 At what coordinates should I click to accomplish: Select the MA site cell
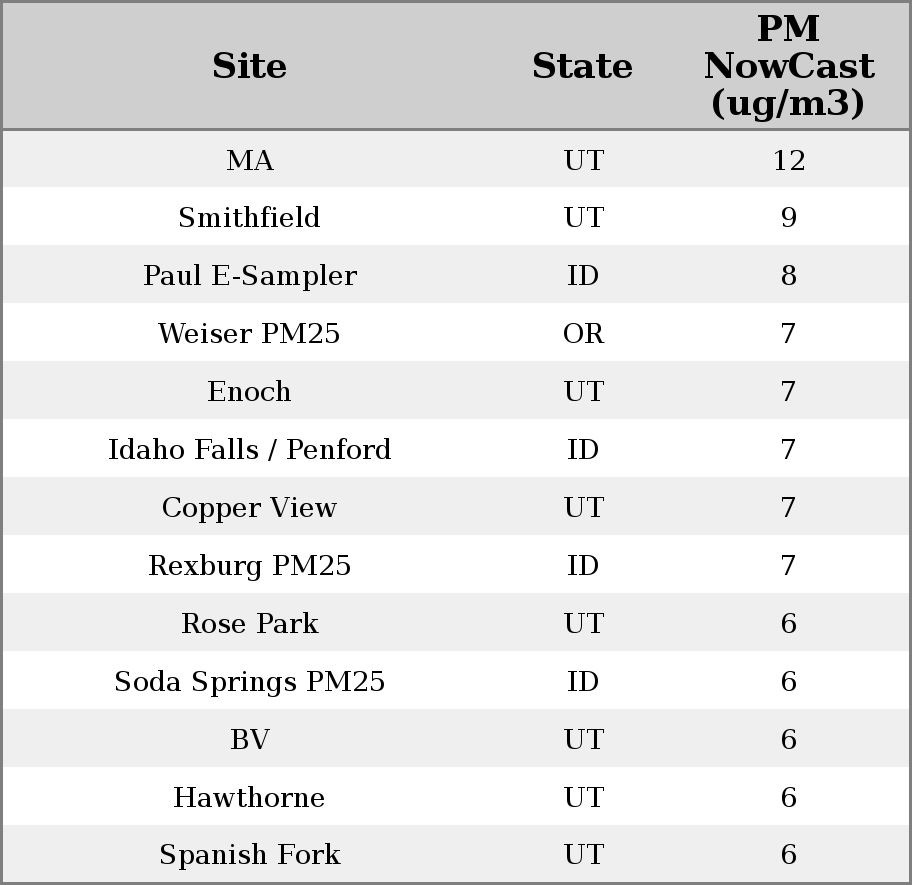(x=249, y=161)
